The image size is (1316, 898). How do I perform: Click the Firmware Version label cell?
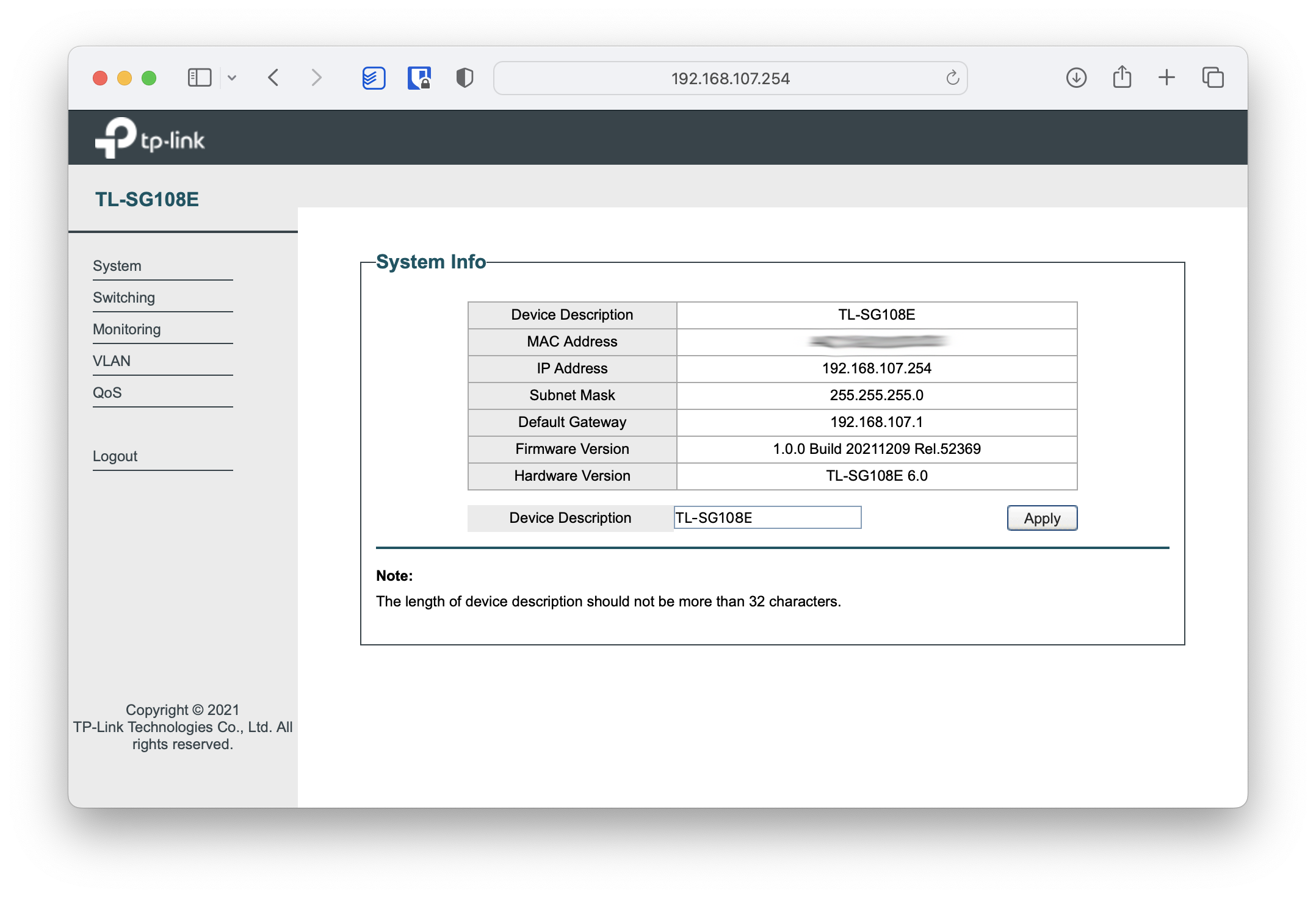[572, 449]
